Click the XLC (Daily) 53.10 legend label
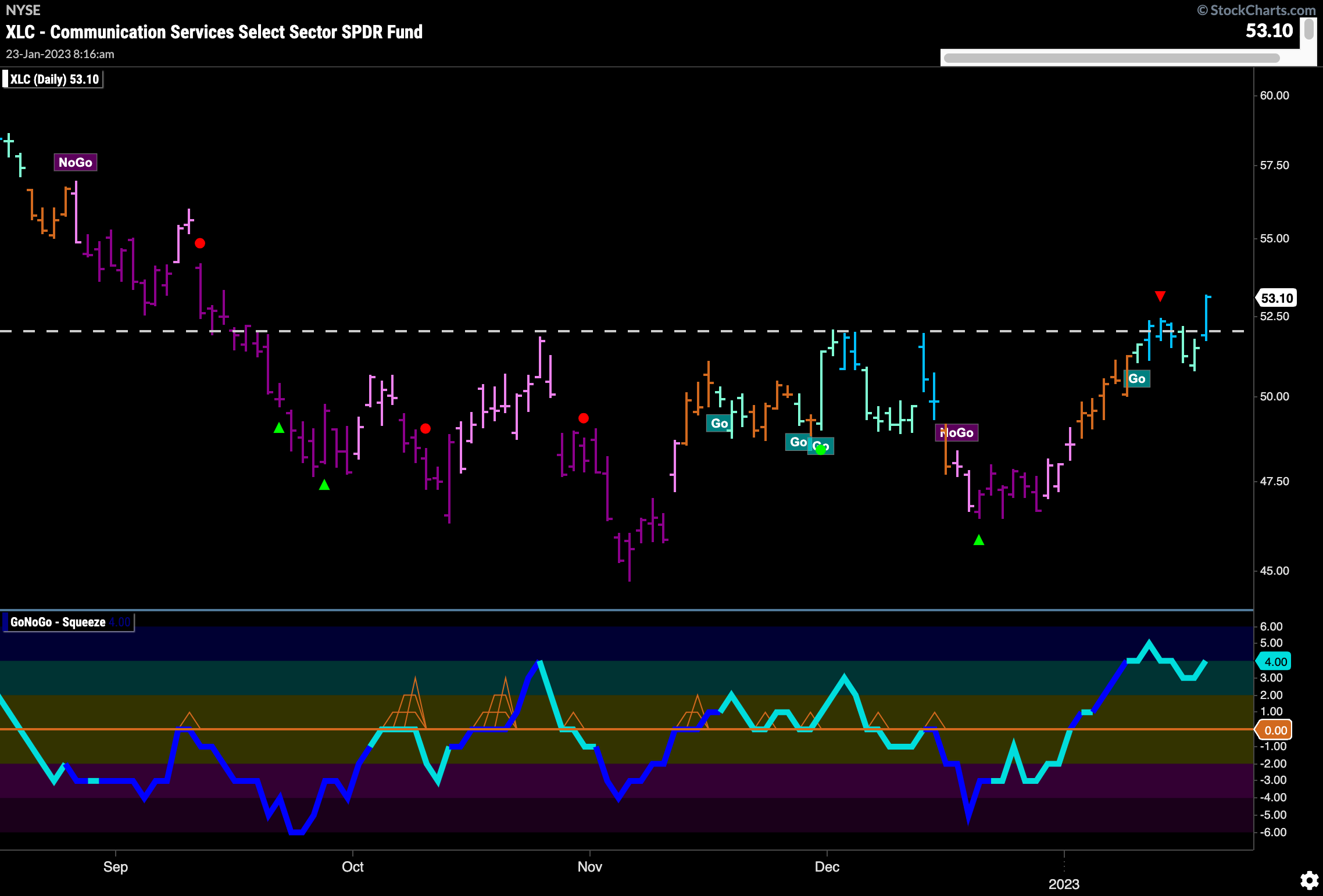The height and width of the screenshot is (896, 1323). click(53, 79)
